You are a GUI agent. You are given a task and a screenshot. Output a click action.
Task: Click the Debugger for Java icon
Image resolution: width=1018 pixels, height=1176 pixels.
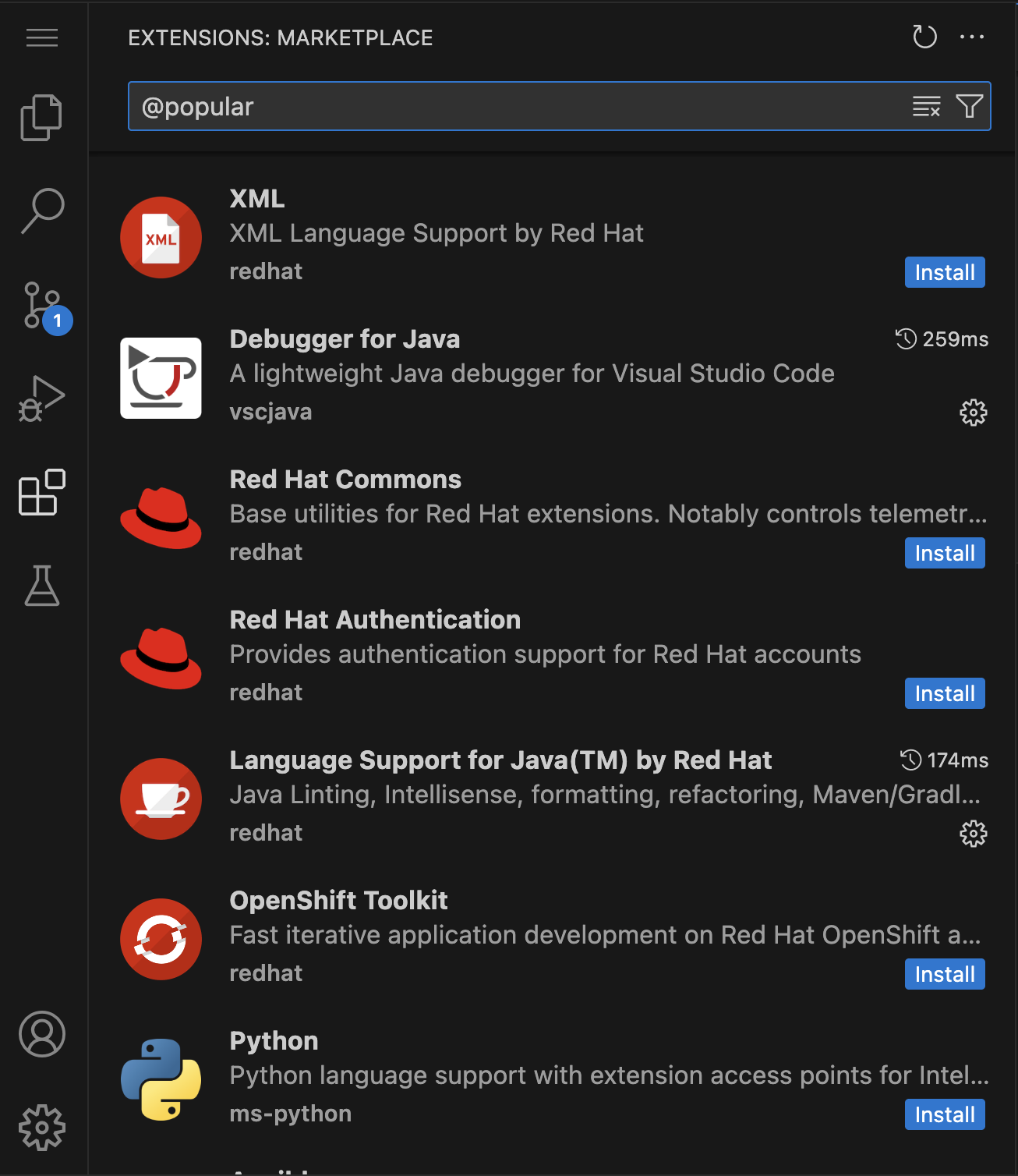pos(161,377)
